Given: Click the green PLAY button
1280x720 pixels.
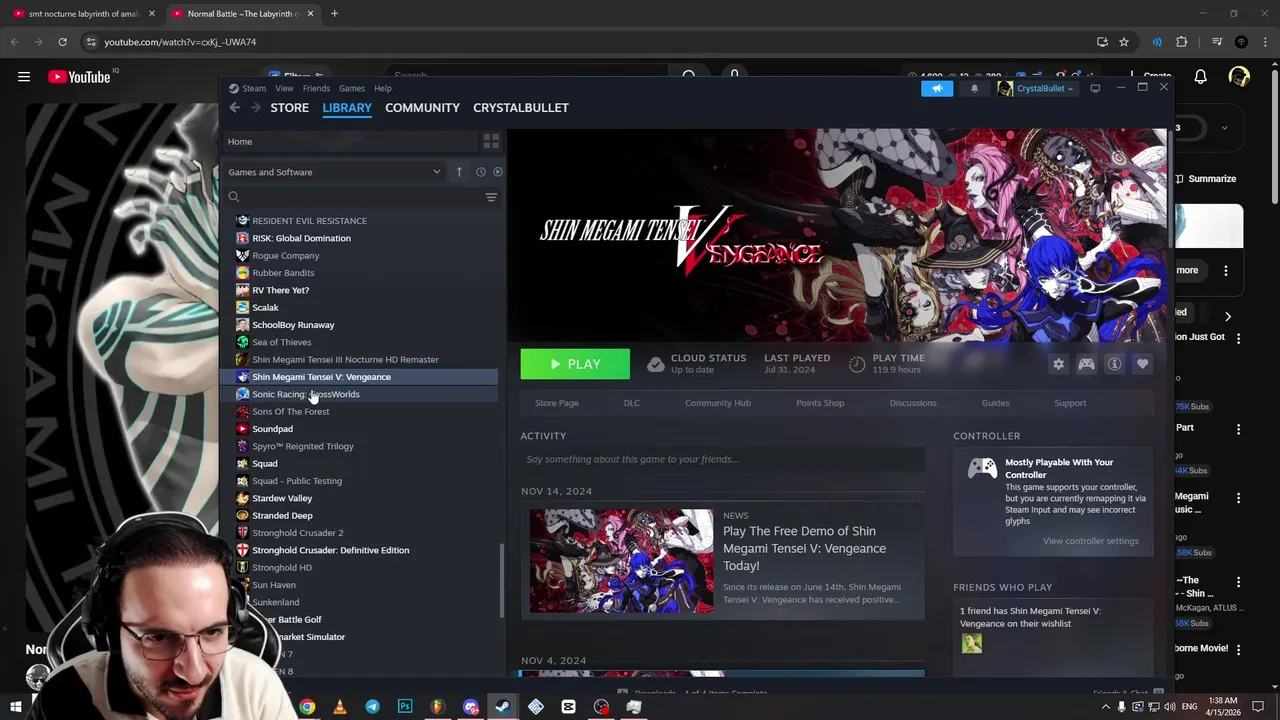Looking at the screenshot, I should click(x=575, y=364).
